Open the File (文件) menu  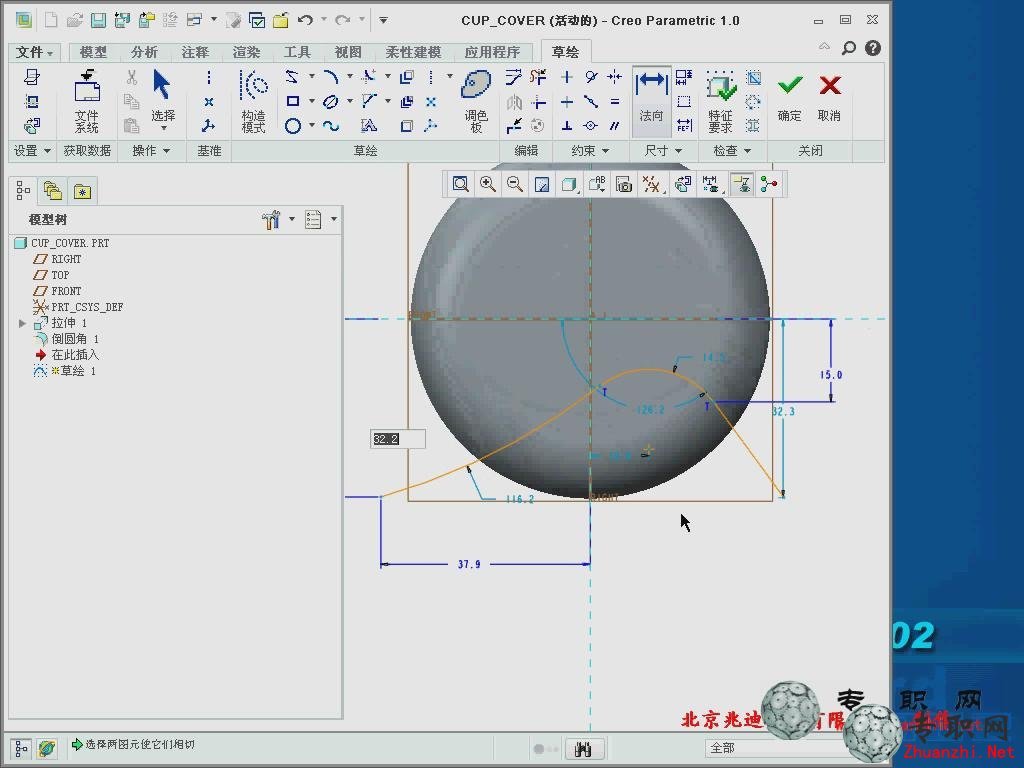[x=34, y=52]
